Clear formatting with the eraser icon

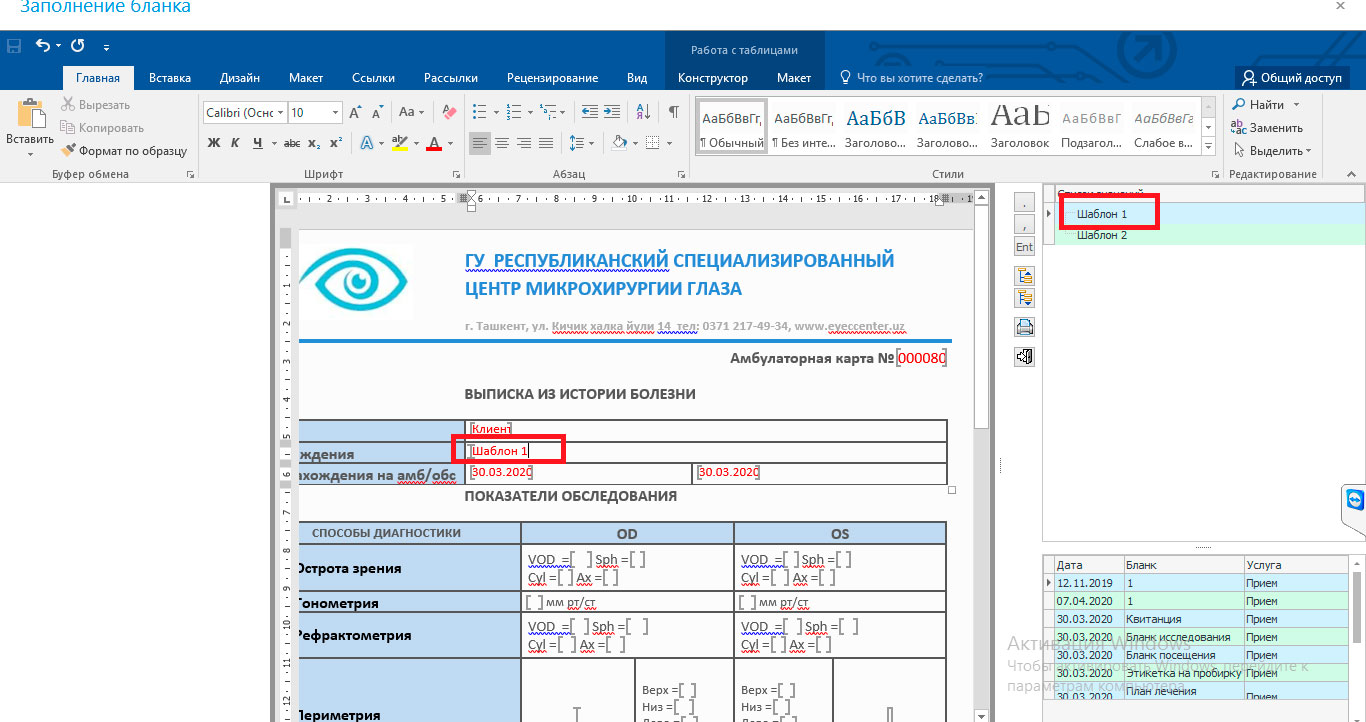tap(449, 113)
